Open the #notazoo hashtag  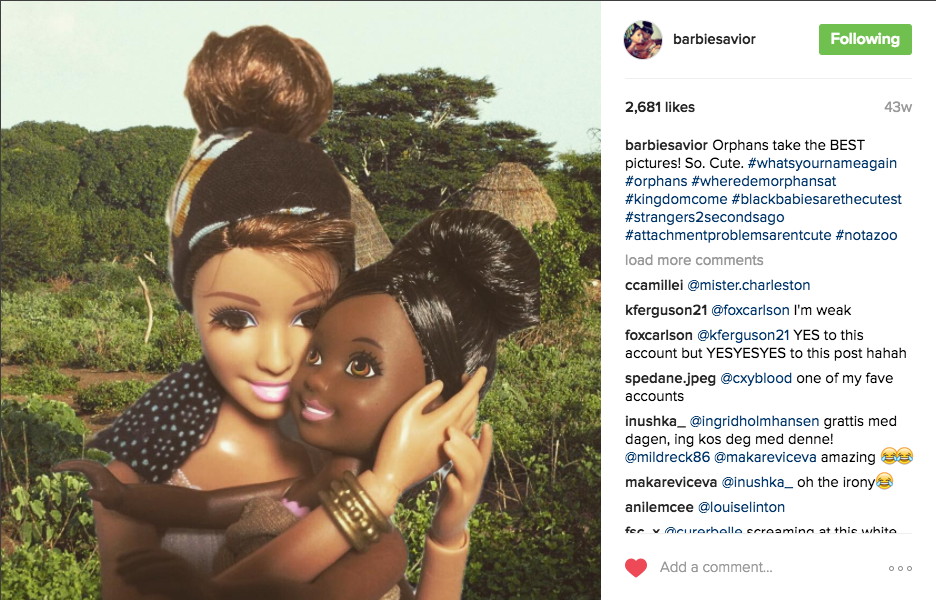(866, 235)
